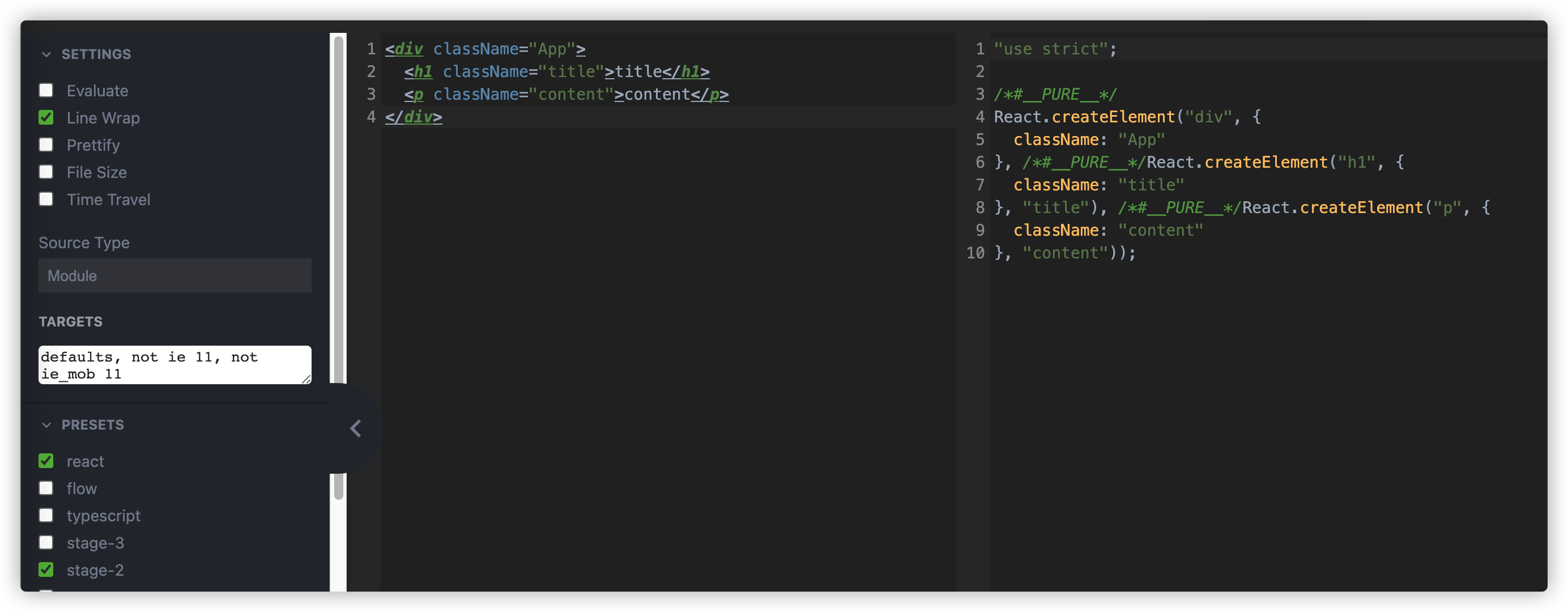Disable the Line Wrap checkbox
Screen dimensions: 1568x612
[46, 117]
